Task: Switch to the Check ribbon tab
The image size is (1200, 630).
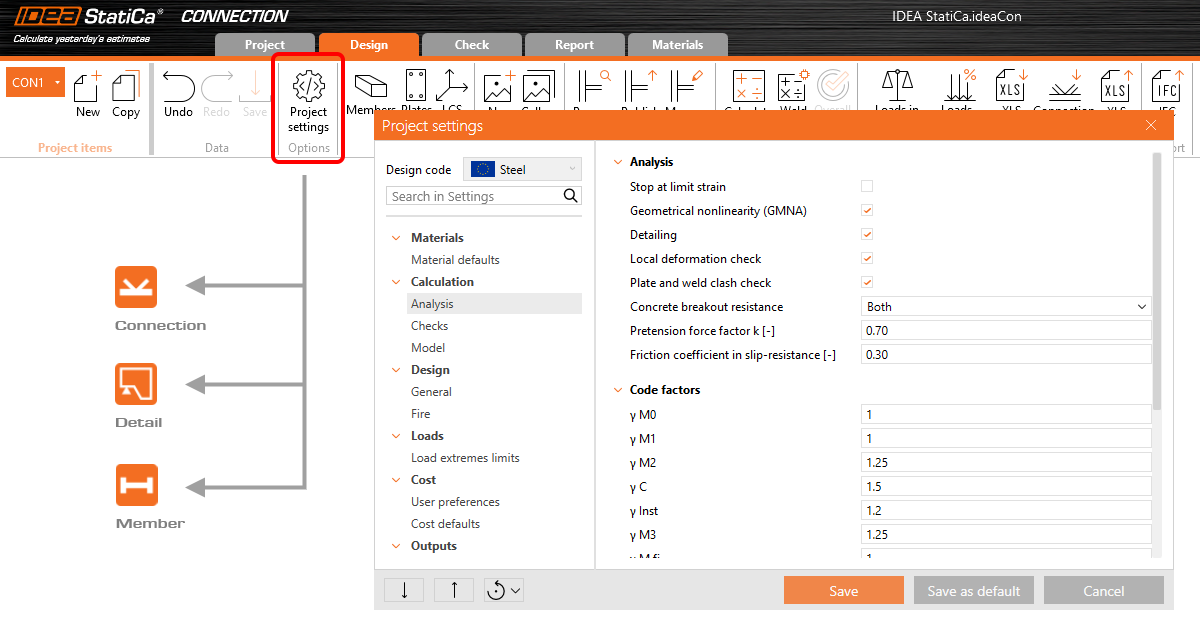Action: click(x=471, y=44)
